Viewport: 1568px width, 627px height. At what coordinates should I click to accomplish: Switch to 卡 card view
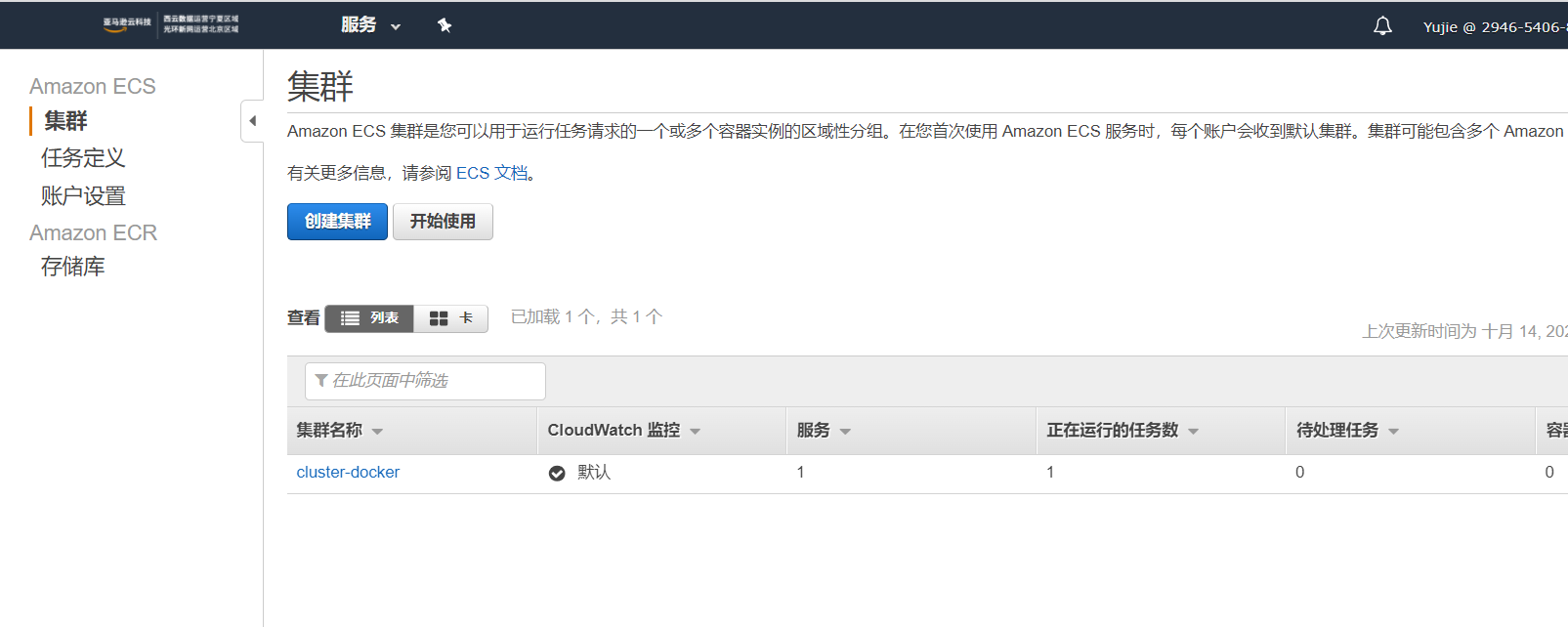click(450, 318)
